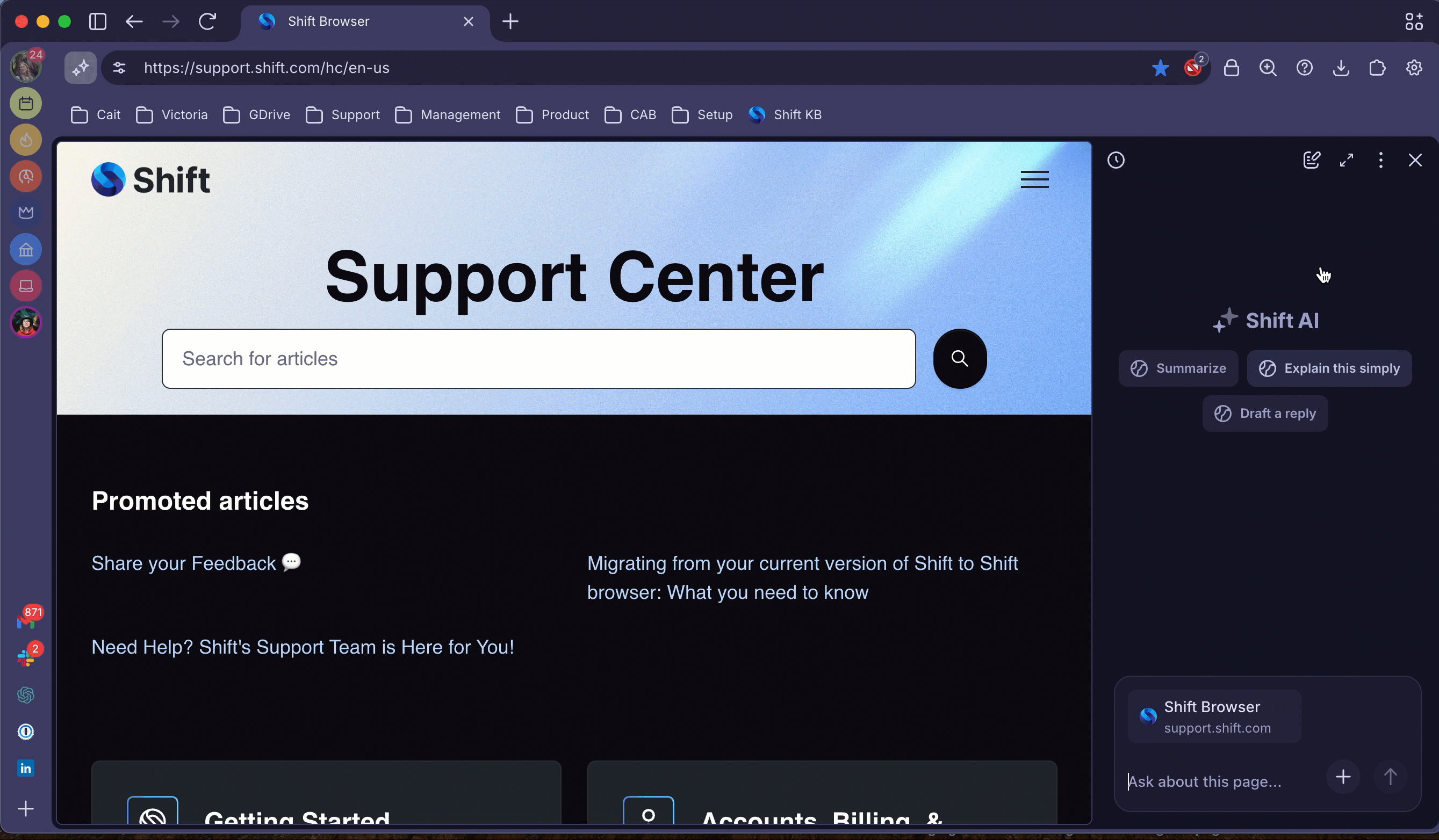The width and height of the screenshot is (1439, 840).
Task: Open the downloads icon in toolbar
Action: click(x=1341, y=68)
